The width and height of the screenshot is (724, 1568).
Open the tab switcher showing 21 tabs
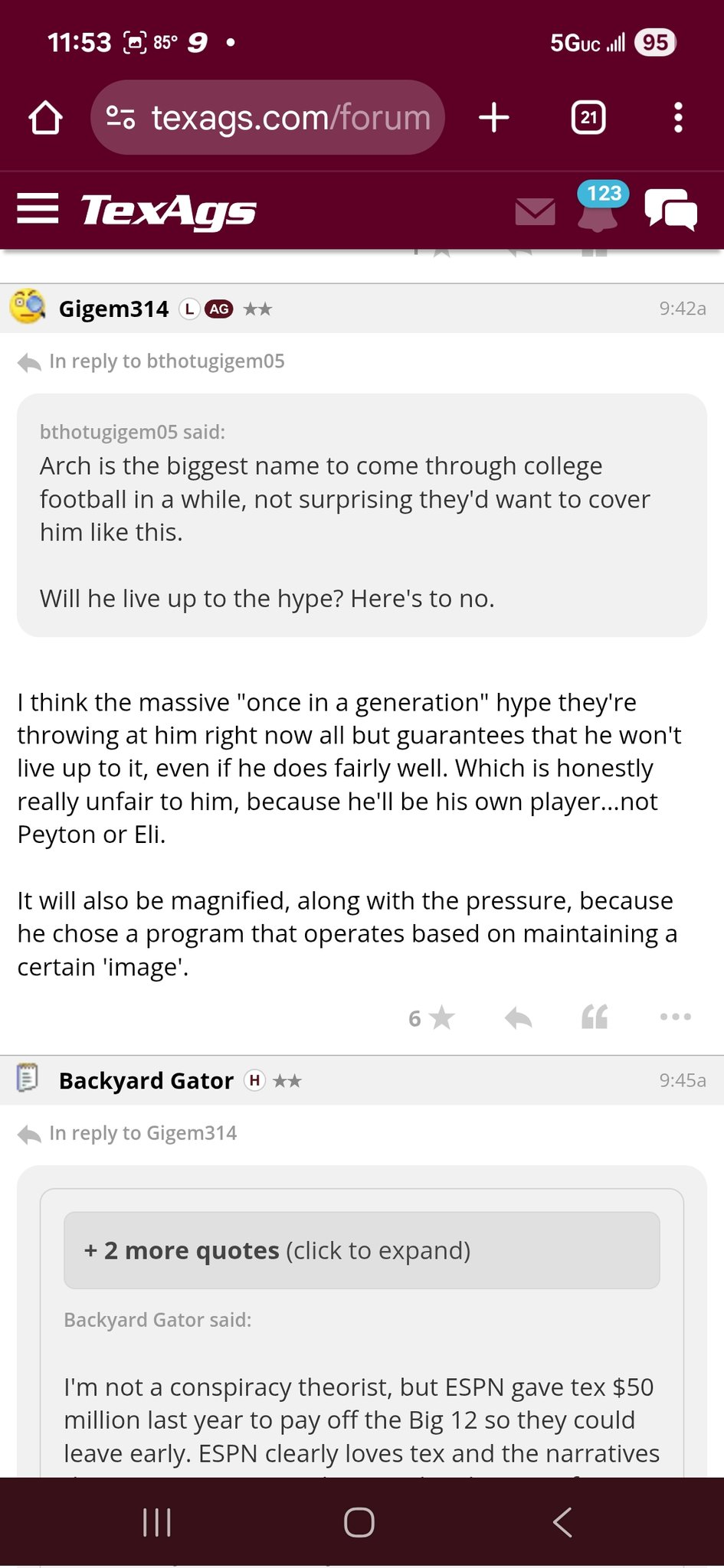point(588,118)
